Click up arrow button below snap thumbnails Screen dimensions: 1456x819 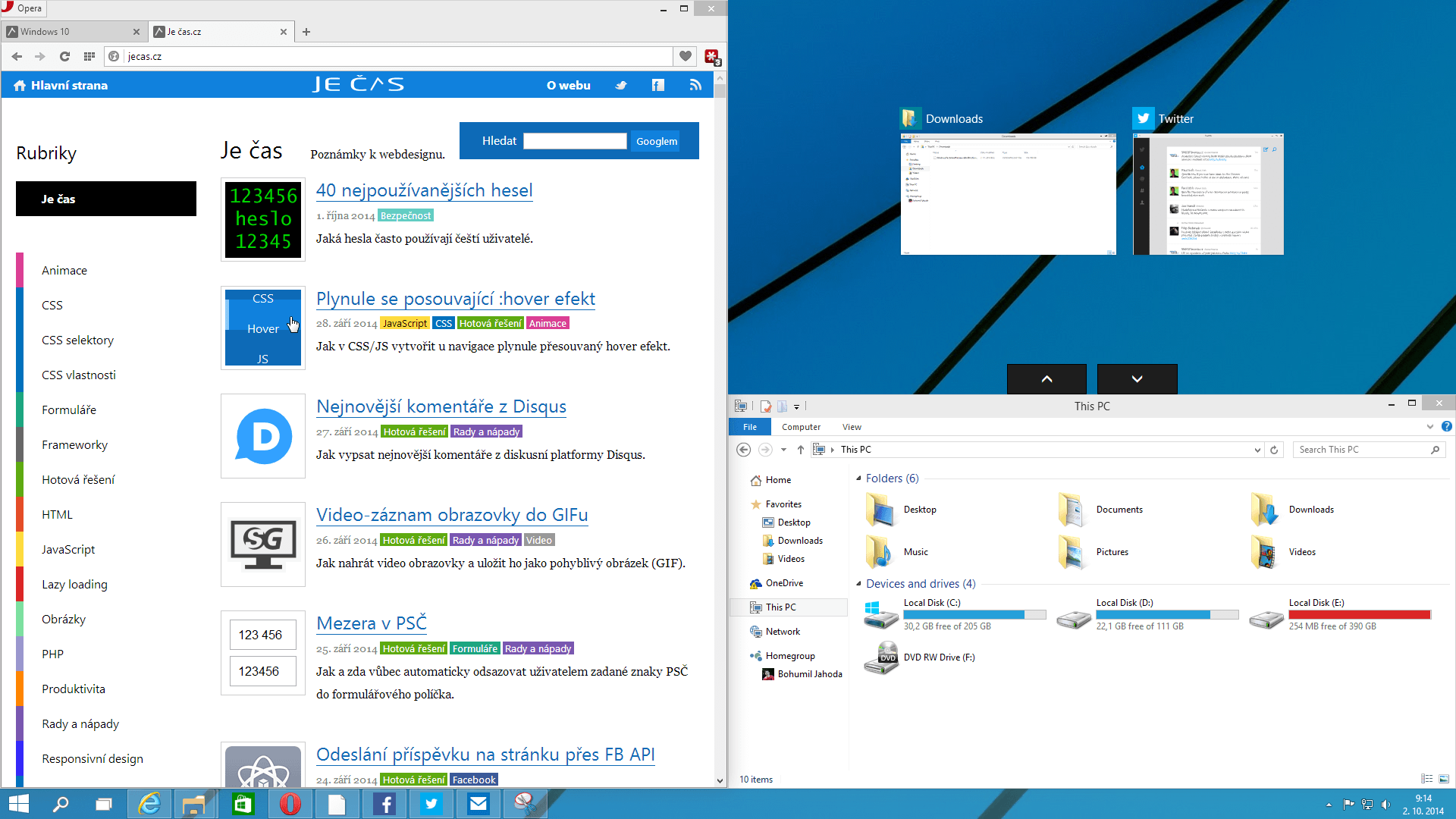(x=1046, y=379)
